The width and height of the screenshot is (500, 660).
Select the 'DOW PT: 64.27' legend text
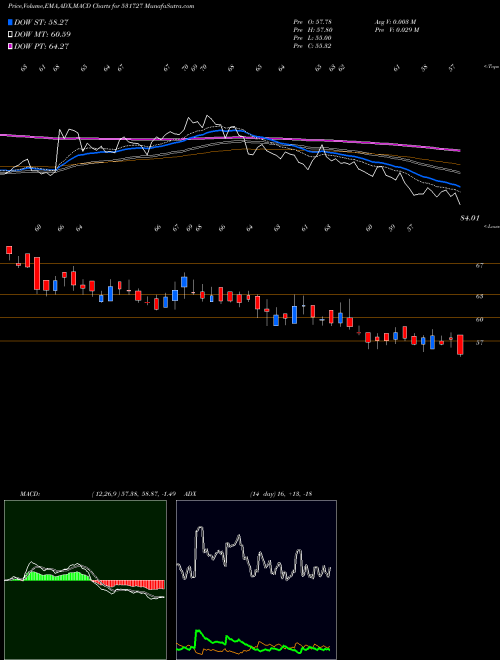(x=42, y=46)
